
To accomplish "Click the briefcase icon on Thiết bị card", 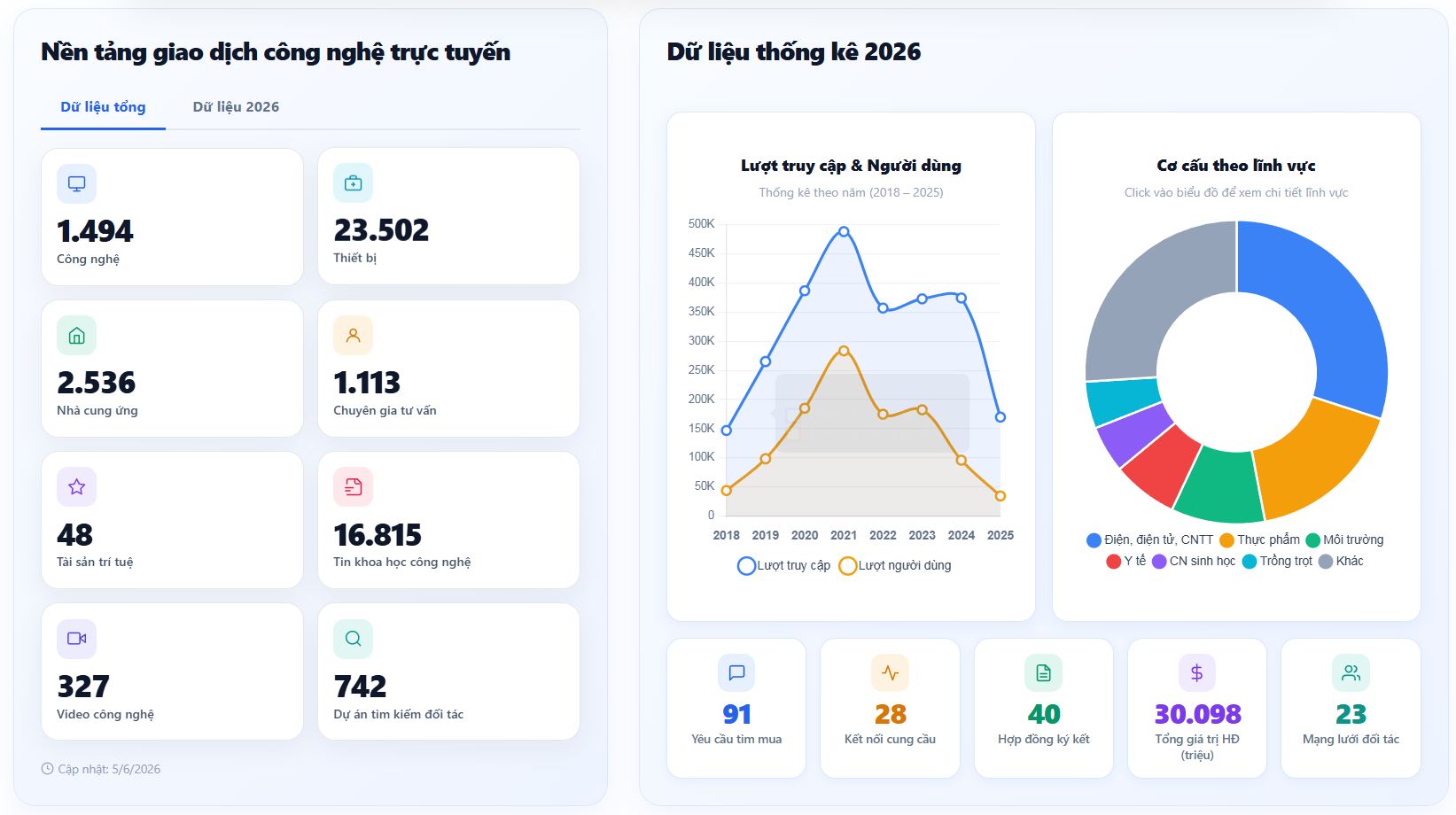I will [353, 183].
